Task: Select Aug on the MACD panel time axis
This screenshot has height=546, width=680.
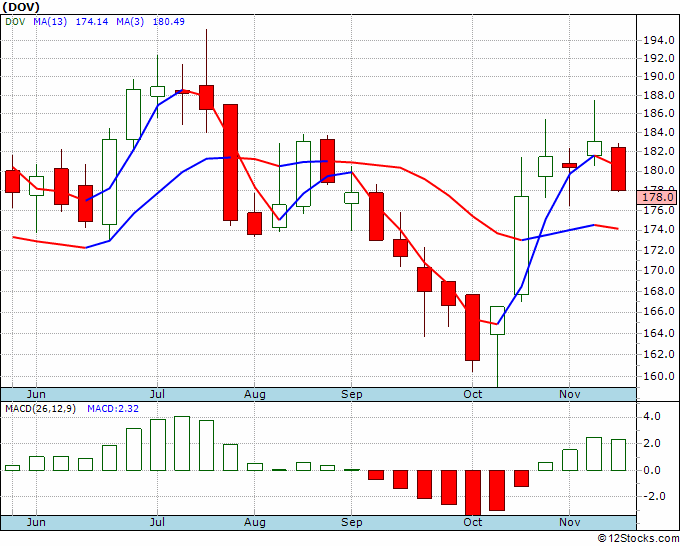Action: coord(255,522)
